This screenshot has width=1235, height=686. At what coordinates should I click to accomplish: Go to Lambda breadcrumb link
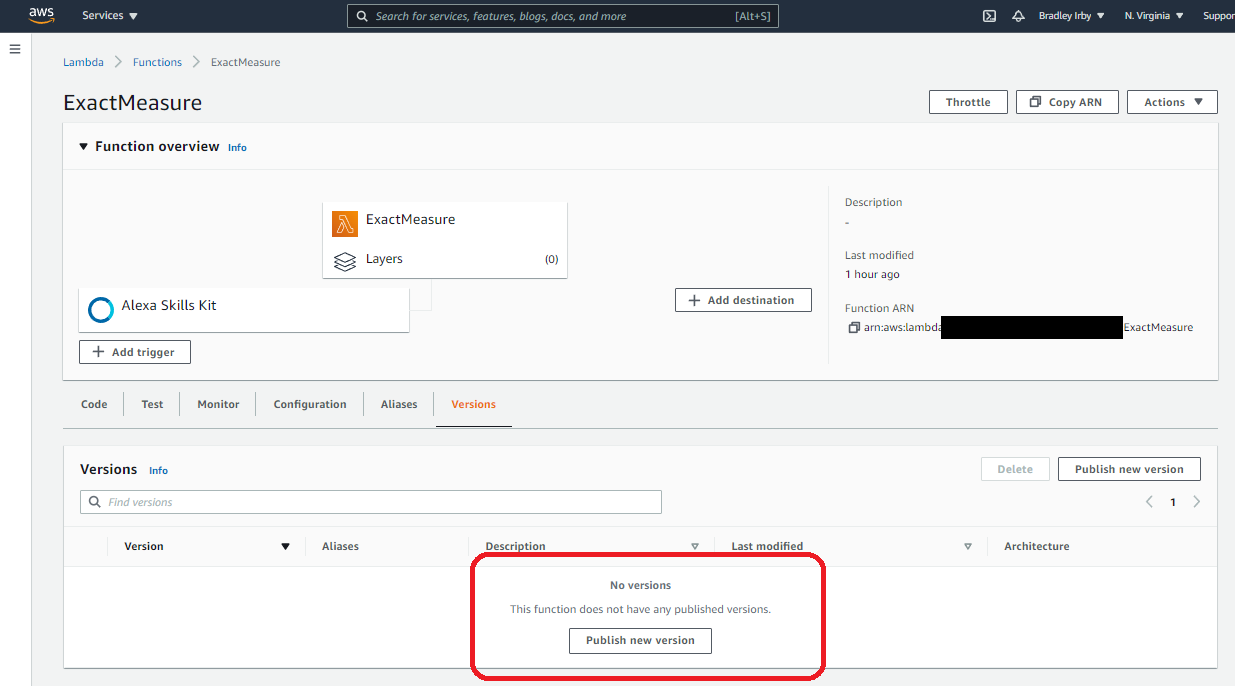tap(83, 62)
